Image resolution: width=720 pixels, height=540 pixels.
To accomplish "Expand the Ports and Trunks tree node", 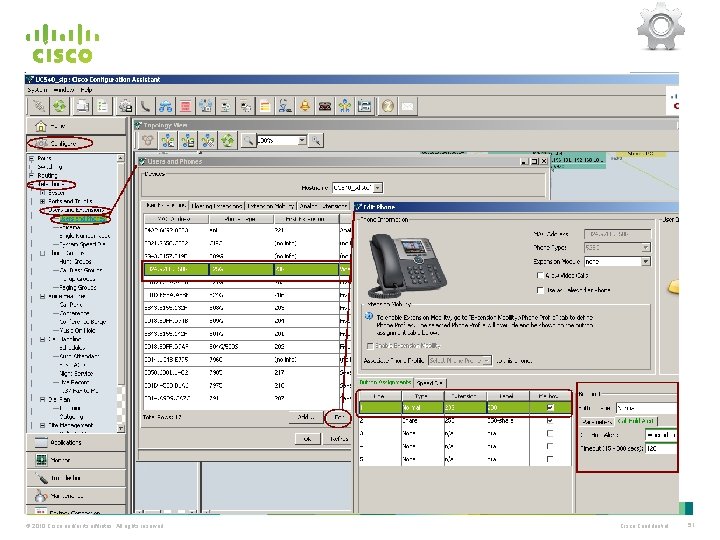I will pyautogui.click(x=42, y=201).
